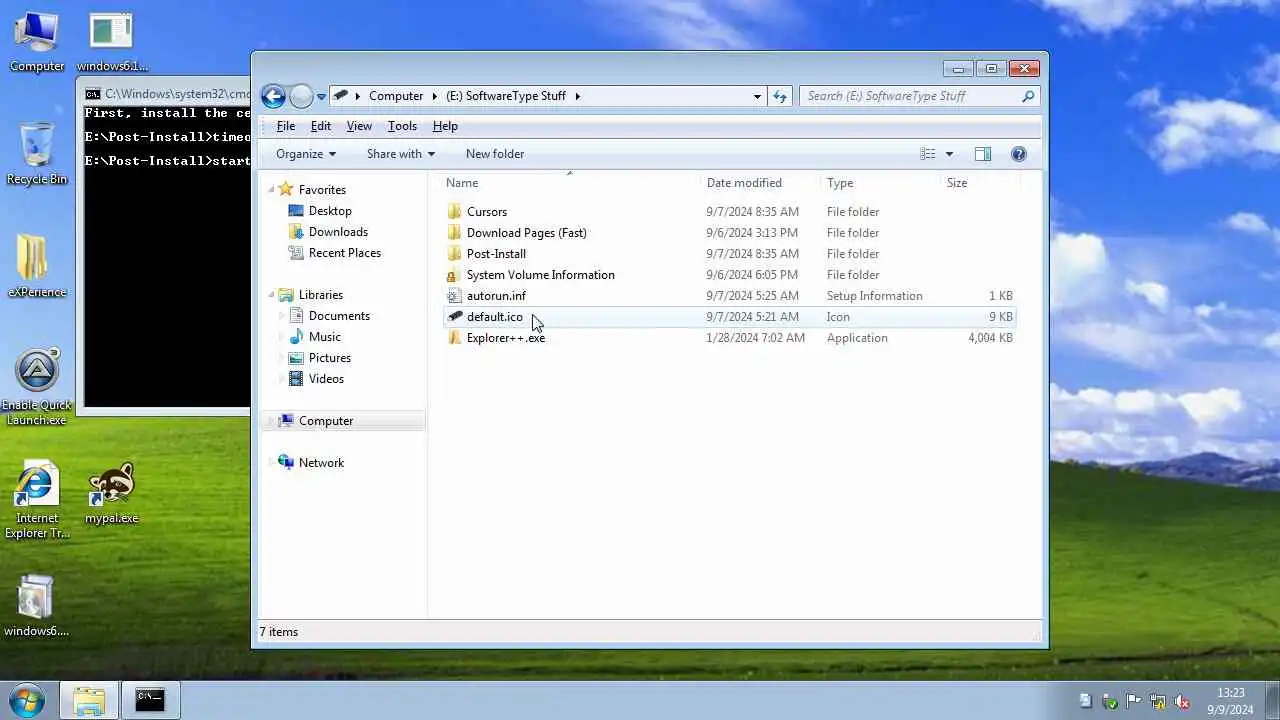Click the New folder button
The height and width of the screenshot is (720, 1280).
coord(495,154)
